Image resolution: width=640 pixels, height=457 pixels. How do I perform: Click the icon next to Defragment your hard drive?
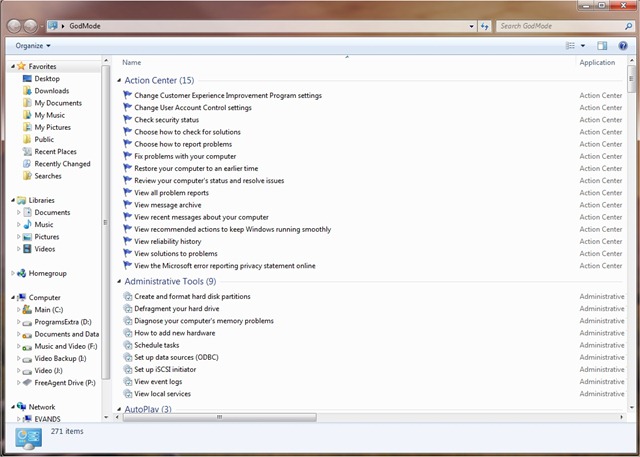click(x=127, y=309)
